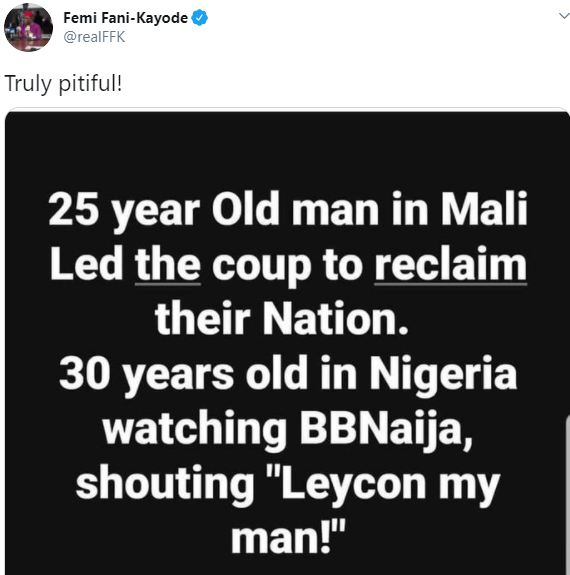Click the word 'Mali' in the image
The height and width of the screenshot is (575, 570).
point(484,208)
